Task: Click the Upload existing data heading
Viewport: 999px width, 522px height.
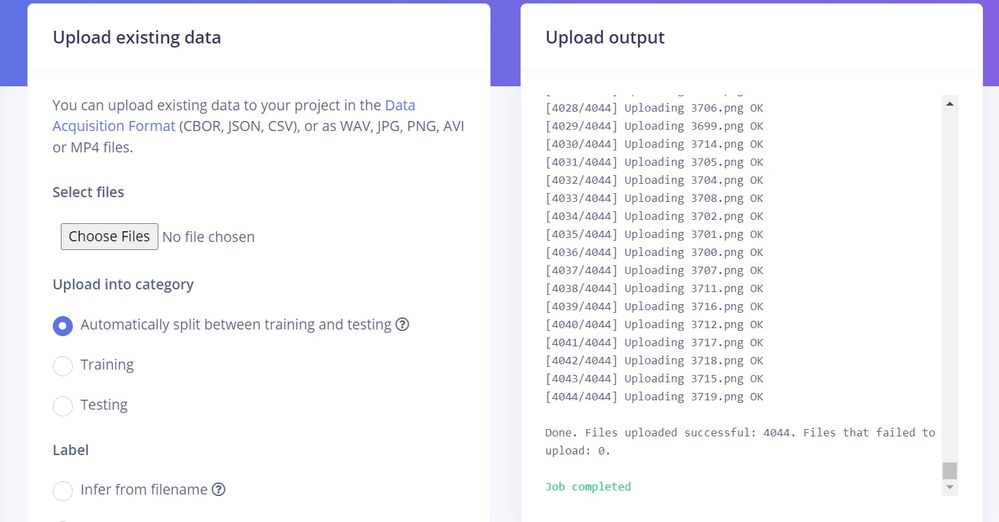Action: tap(137, 38)
